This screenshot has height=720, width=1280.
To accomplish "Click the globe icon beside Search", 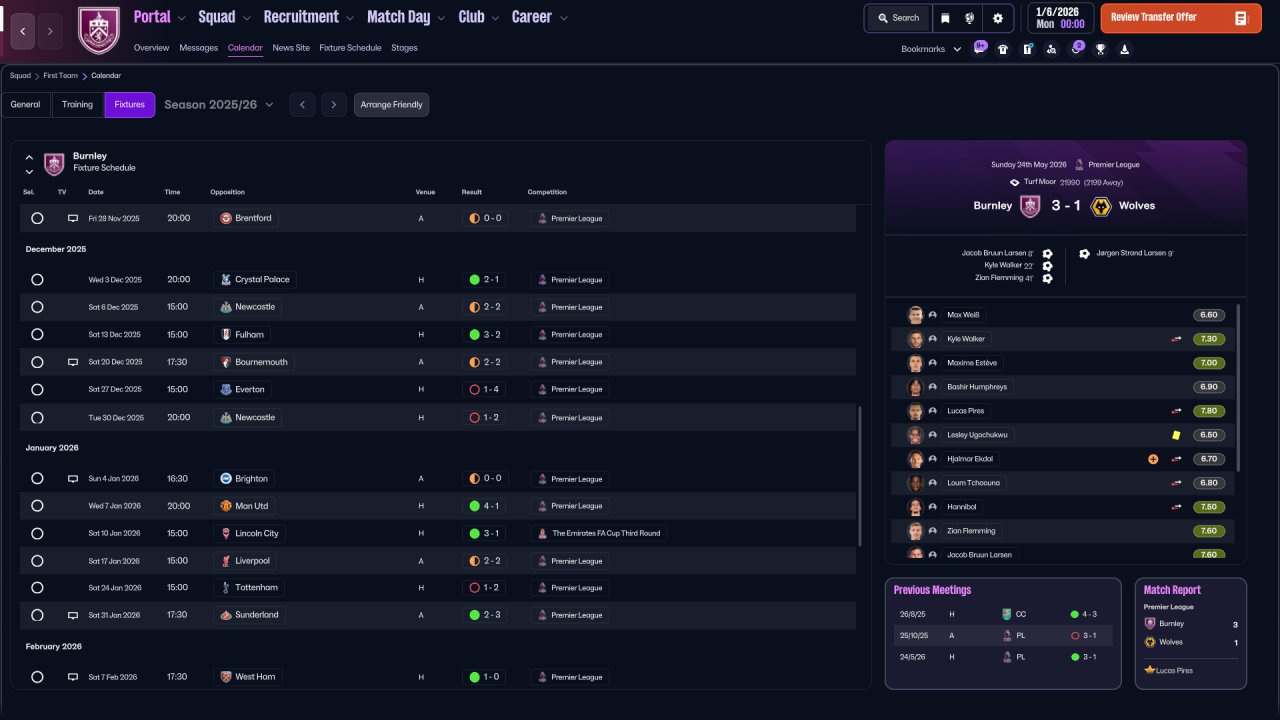I will tap(969, 18).
